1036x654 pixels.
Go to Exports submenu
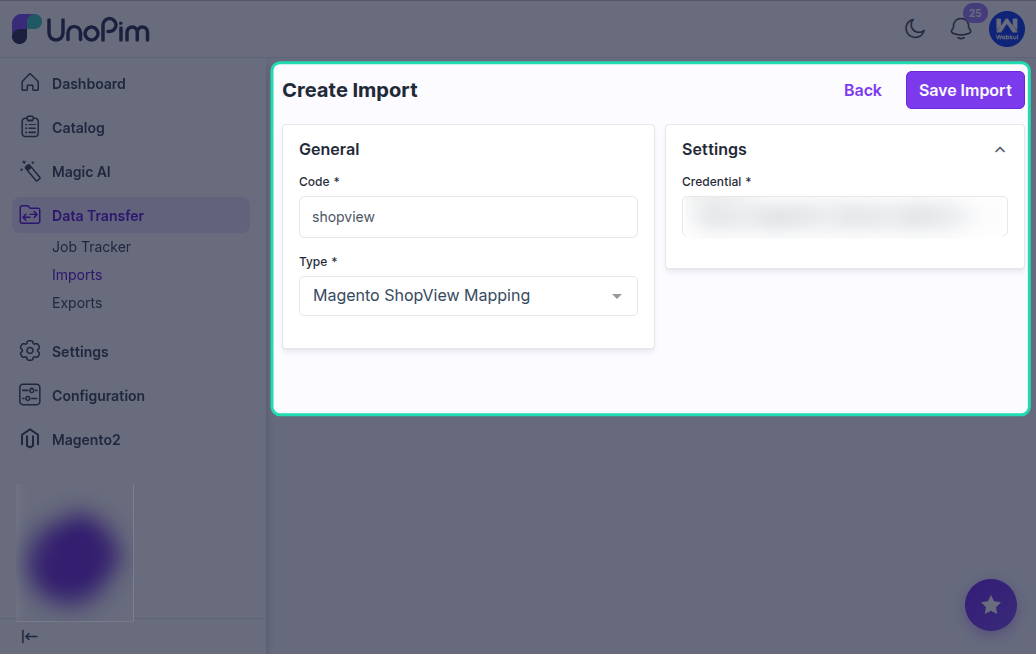[x=77, y=303]
